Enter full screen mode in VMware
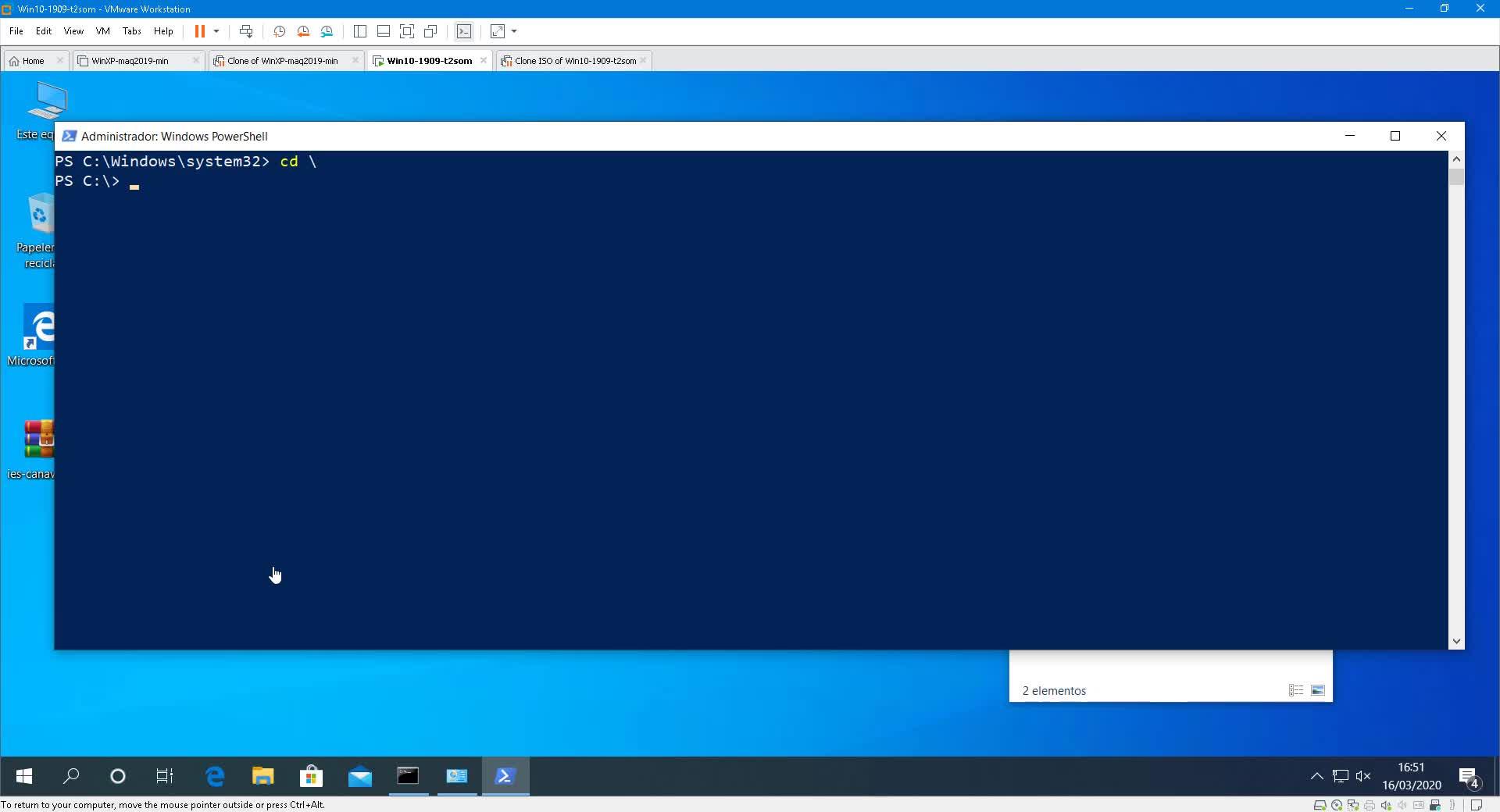Screen dimensions: 1500x812 tap(407, 31)
